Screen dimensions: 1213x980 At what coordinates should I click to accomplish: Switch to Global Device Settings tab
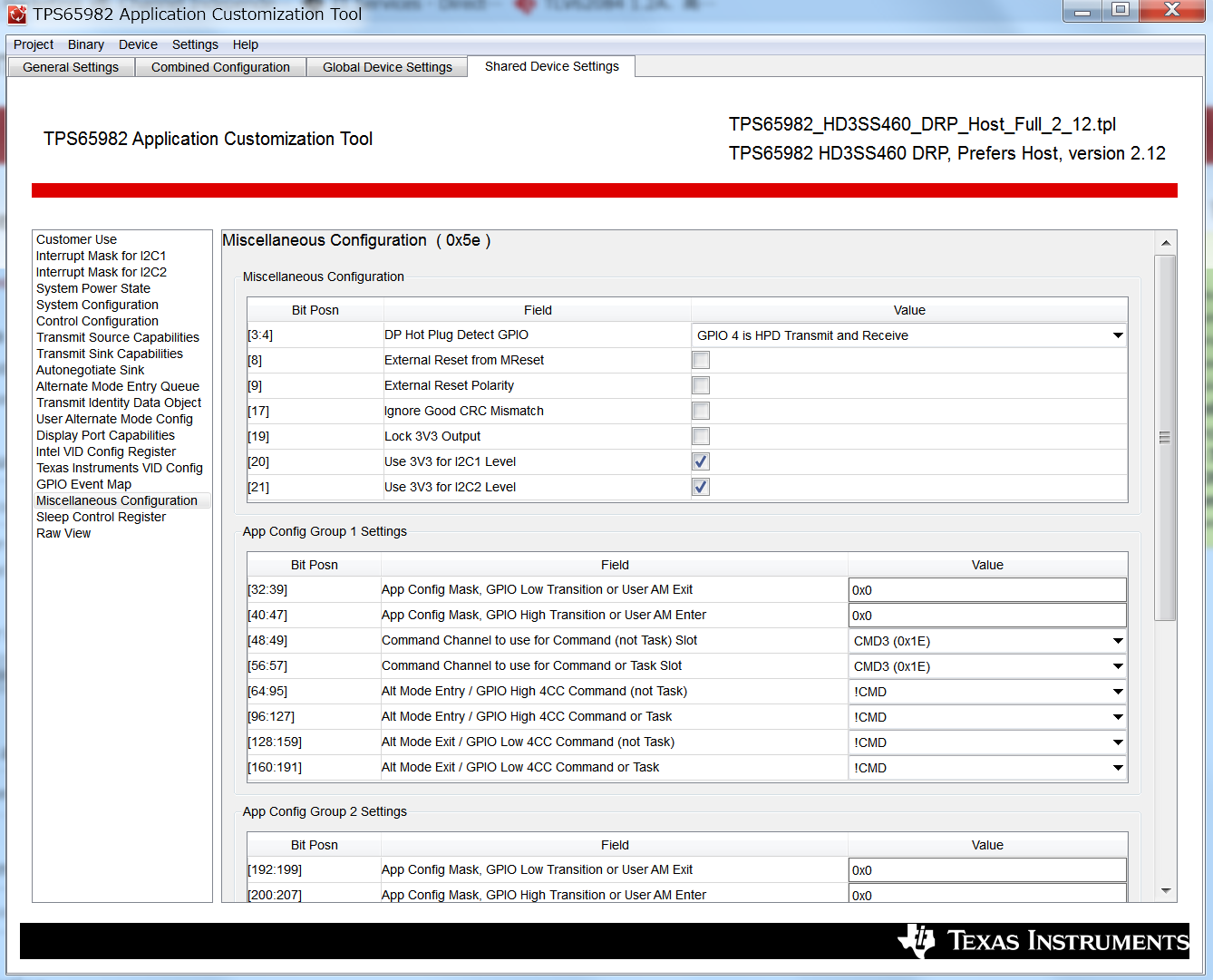[387, 67]
